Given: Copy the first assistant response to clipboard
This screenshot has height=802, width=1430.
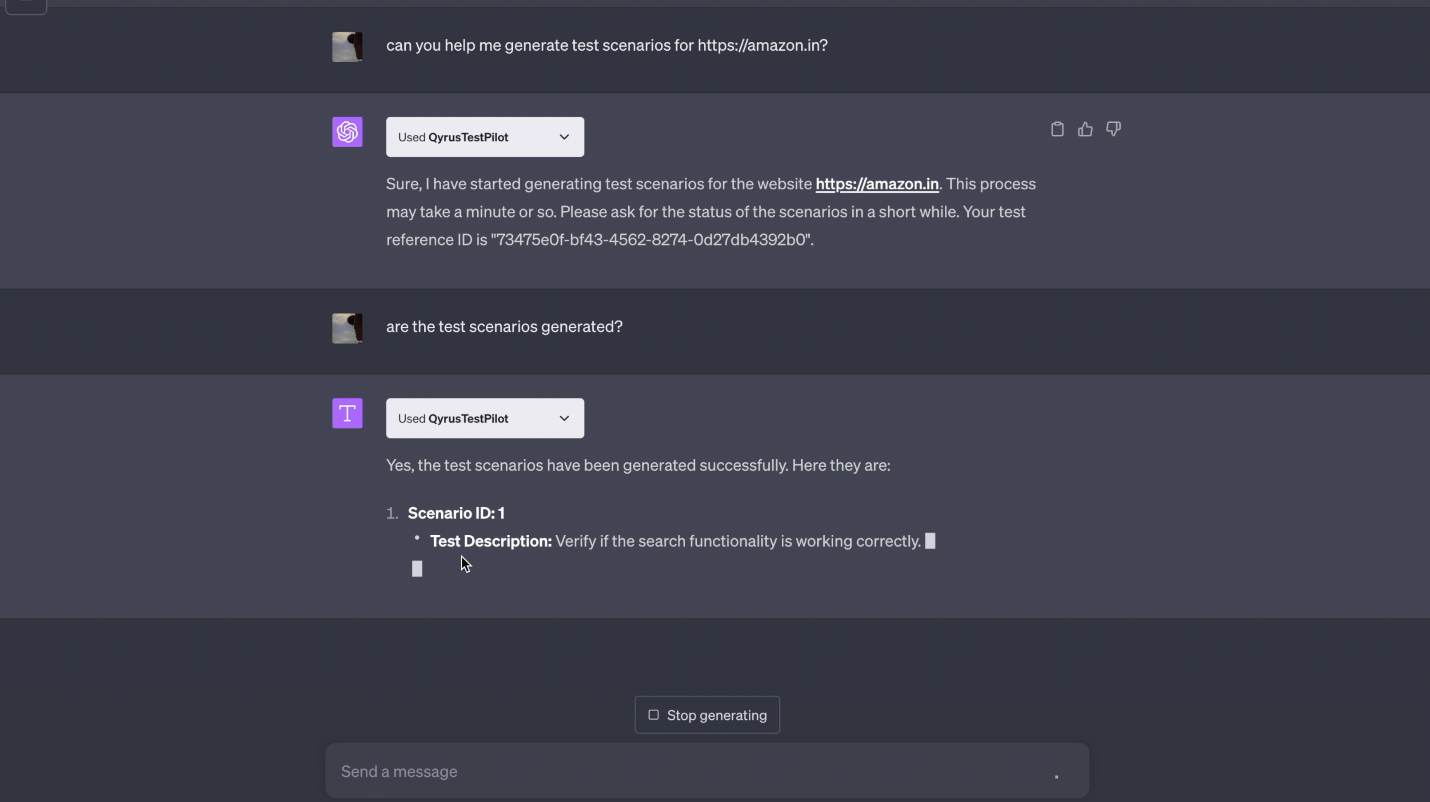Looking at the screenshot, I should pyautogui.click(x=1057, y=129).
